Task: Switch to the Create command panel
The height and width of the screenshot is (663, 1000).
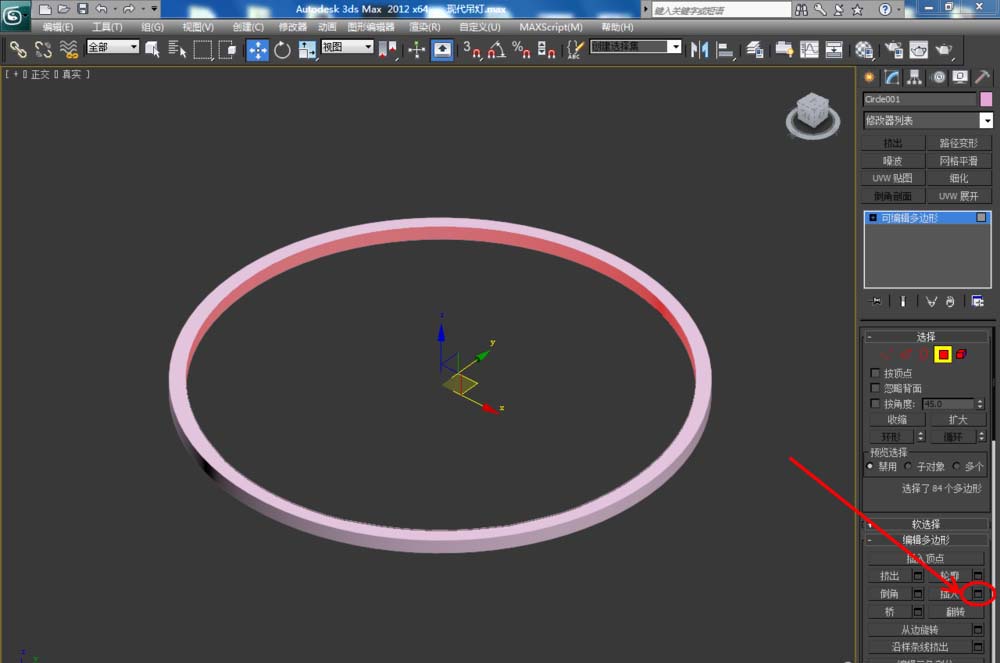Action: point(869,78)
